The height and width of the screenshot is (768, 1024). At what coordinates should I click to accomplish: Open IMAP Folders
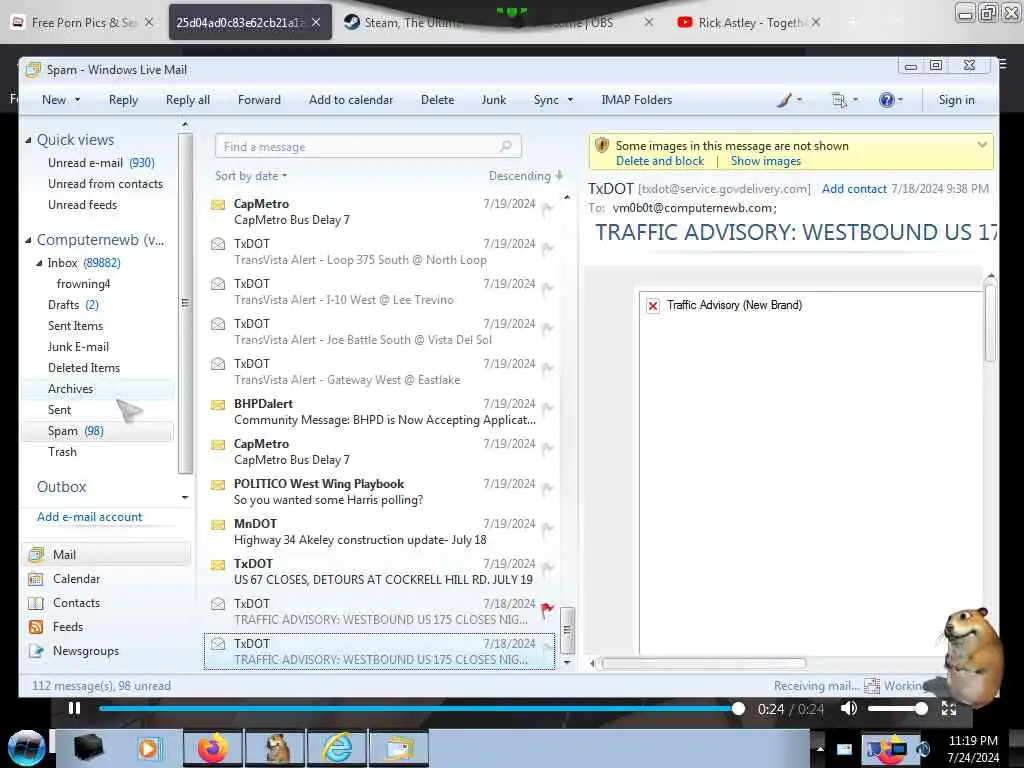click(636, 100)
